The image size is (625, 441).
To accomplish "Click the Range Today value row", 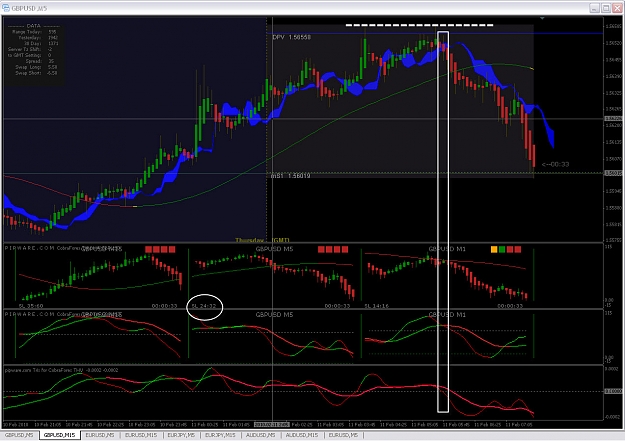I will coord(34,32).
